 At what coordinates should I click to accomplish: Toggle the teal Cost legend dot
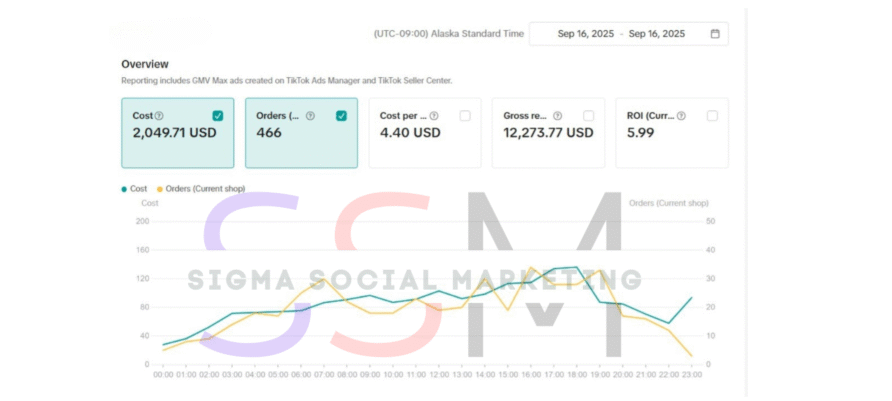124,189
